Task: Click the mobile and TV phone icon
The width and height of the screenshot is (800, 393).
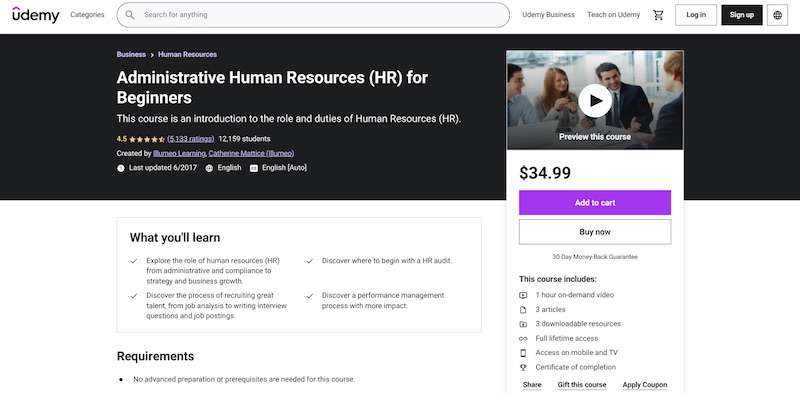Action: (523, 353)
